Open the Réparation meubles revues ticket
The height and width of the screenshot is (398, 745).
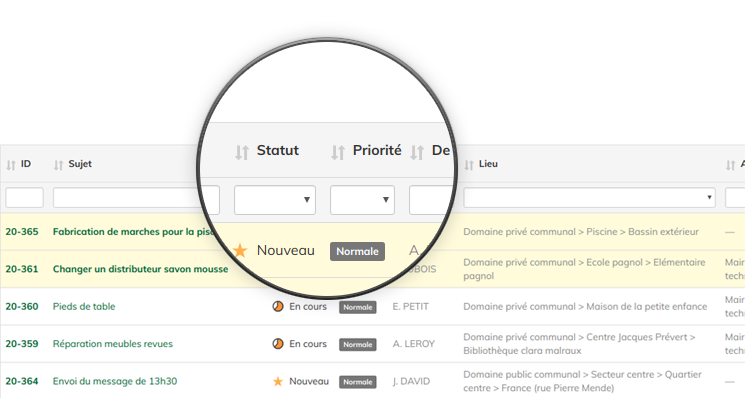point(113,344)
